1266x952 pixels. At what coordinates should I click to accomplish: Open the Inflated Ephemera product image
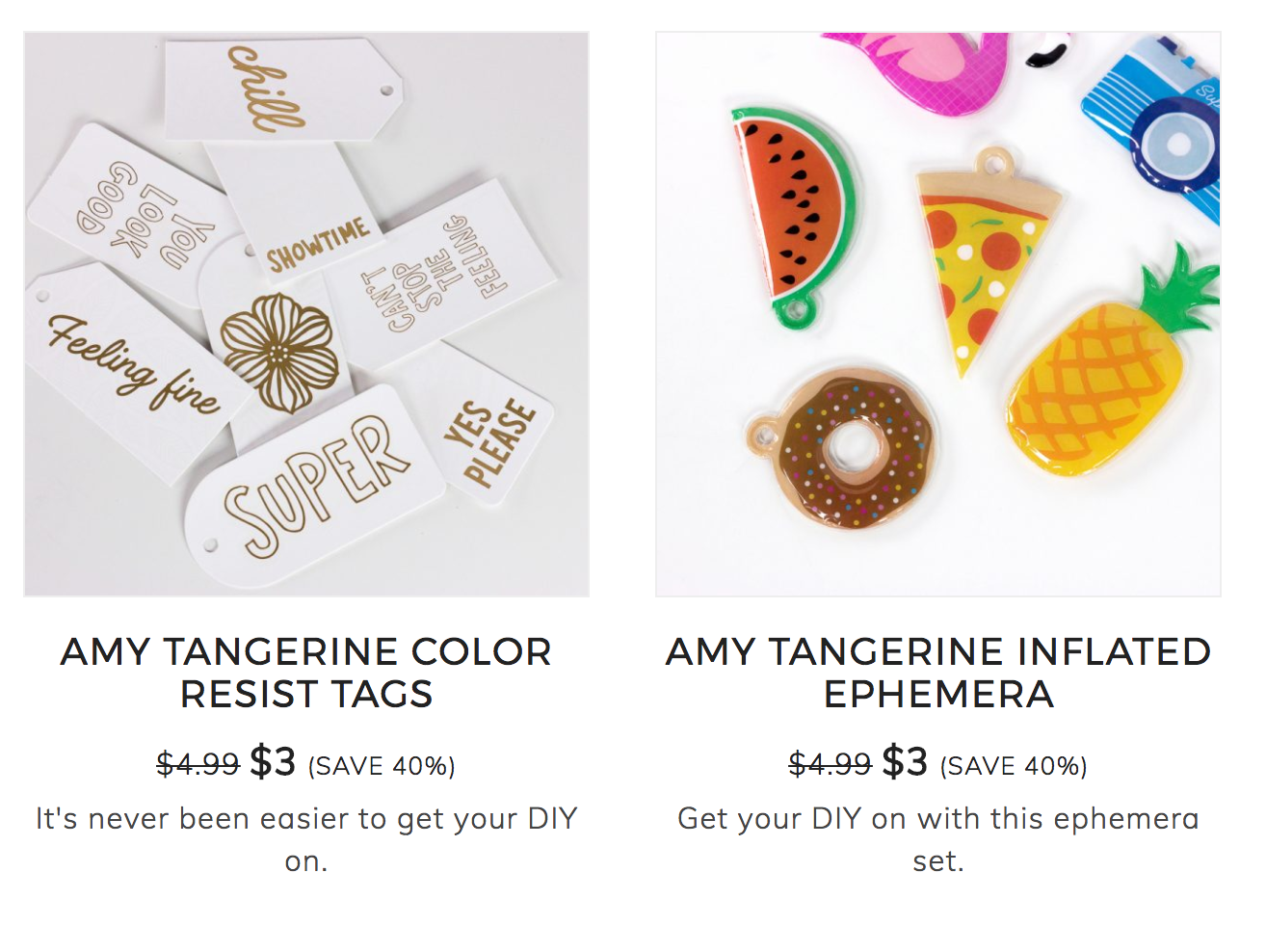click(x=938, y=314)
